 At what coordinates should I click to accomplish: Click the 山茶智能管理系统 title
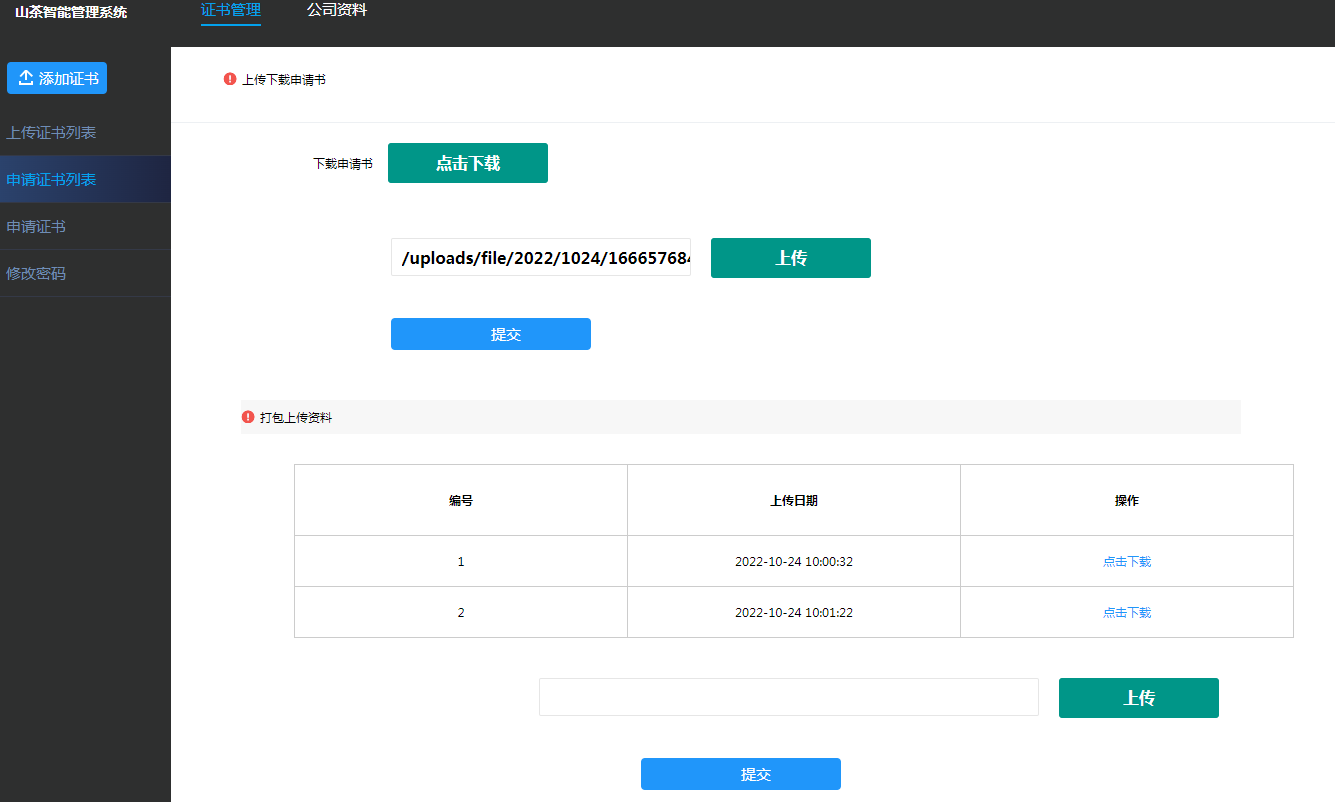71,13
